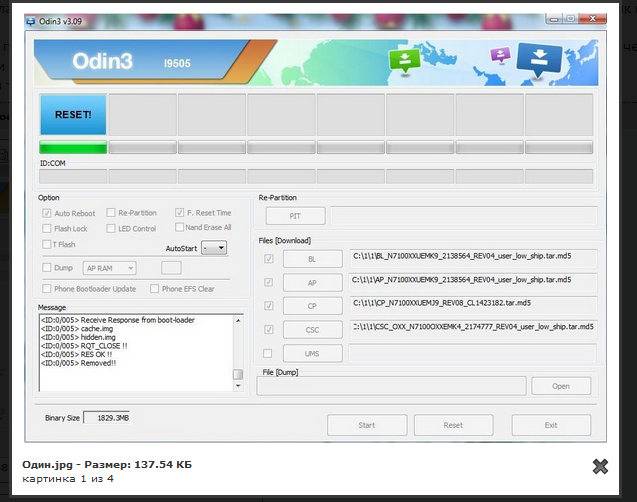This screenshot has height=502, width=637.
Task: Click the blue RESET! status box
Action: point(73,115)
